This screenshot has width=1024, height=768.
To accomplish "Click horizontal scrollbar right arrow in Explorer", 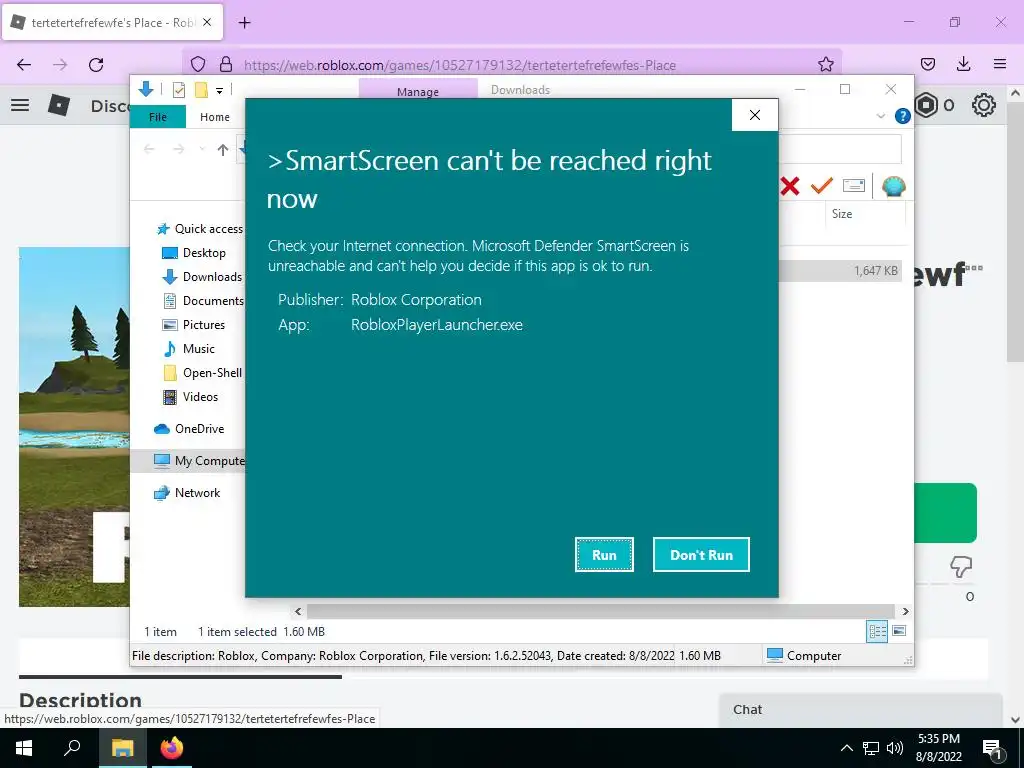I will point(905,611).
